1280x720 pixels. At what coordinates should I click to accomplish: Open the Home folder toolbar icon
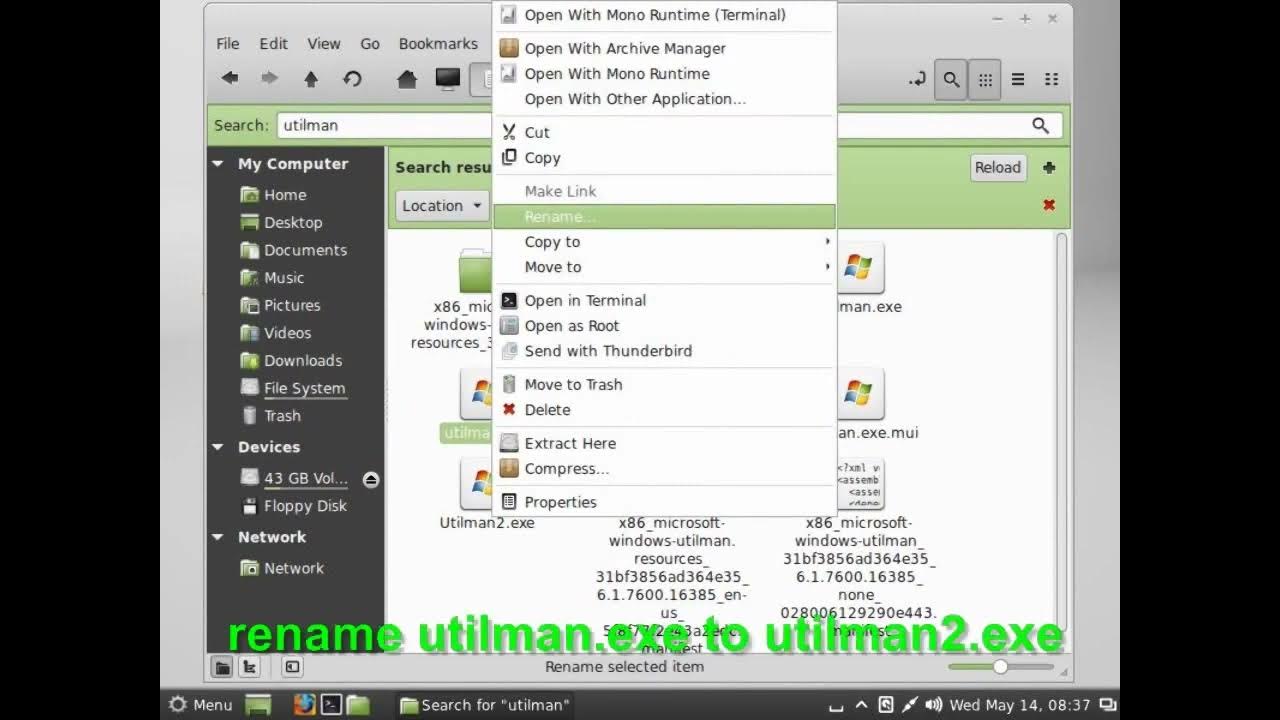406,78
